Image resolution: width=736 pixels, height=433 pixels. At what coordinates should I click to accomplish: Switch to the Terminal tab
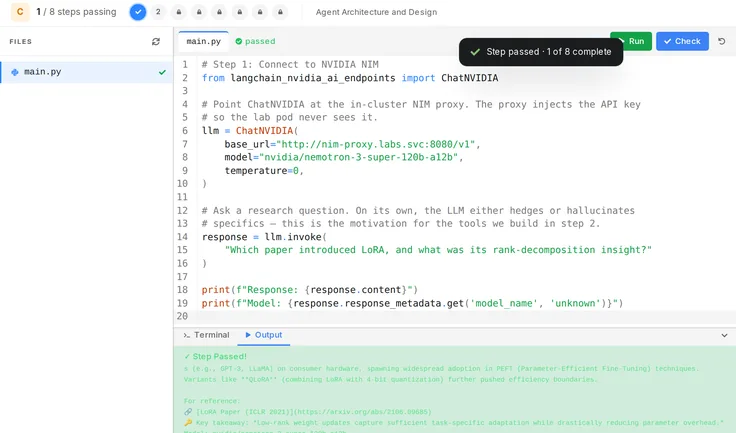click(x=207, y=335)
